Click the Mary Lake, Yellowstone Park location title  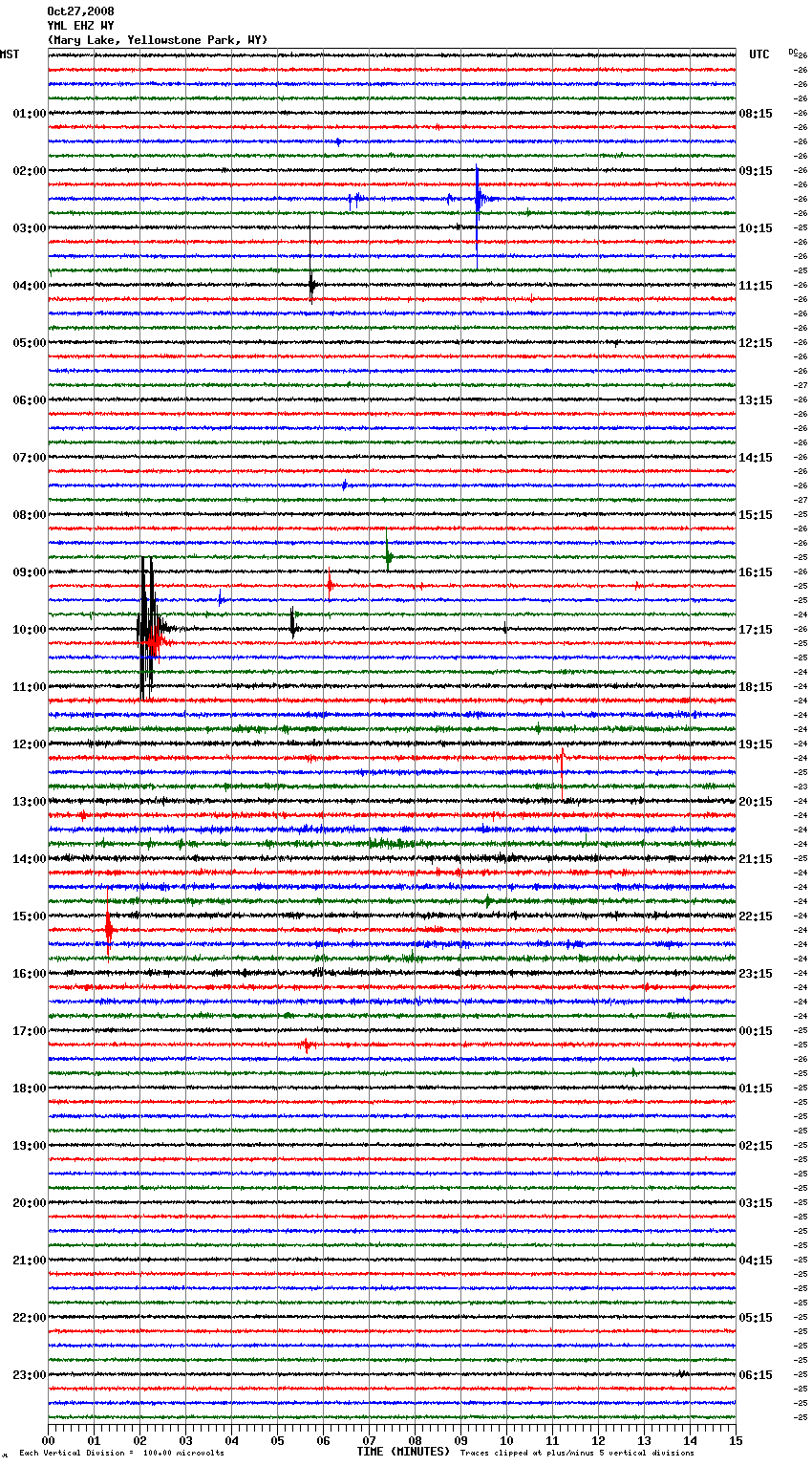pyautogui.click(x=158, y=40)
